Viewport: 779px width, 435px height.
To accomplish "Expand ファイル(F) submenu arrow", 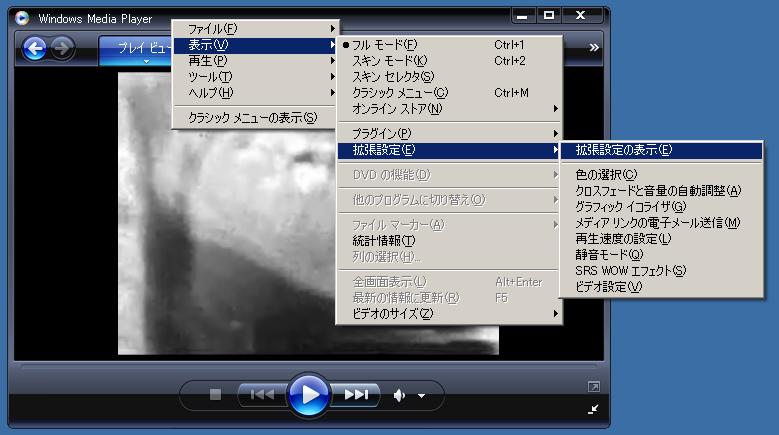I will point(332,29).
